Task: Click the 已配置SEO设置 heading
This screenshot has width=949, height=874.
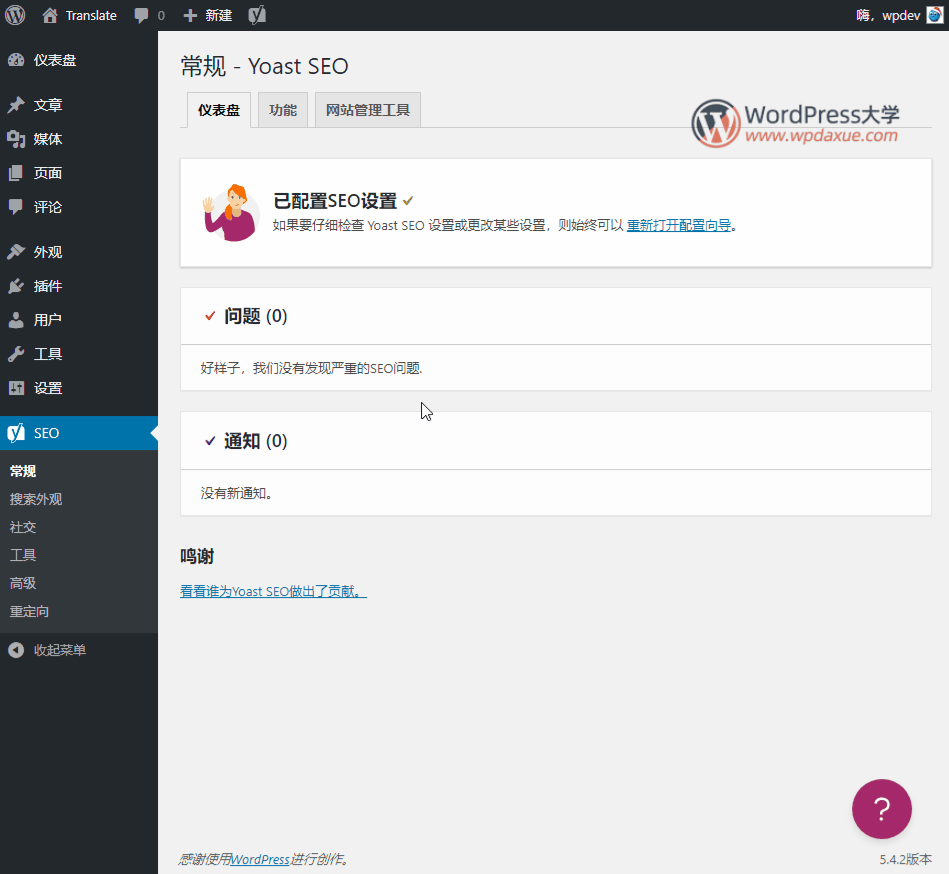Action: pyautogui.click(x=335, y=200)
